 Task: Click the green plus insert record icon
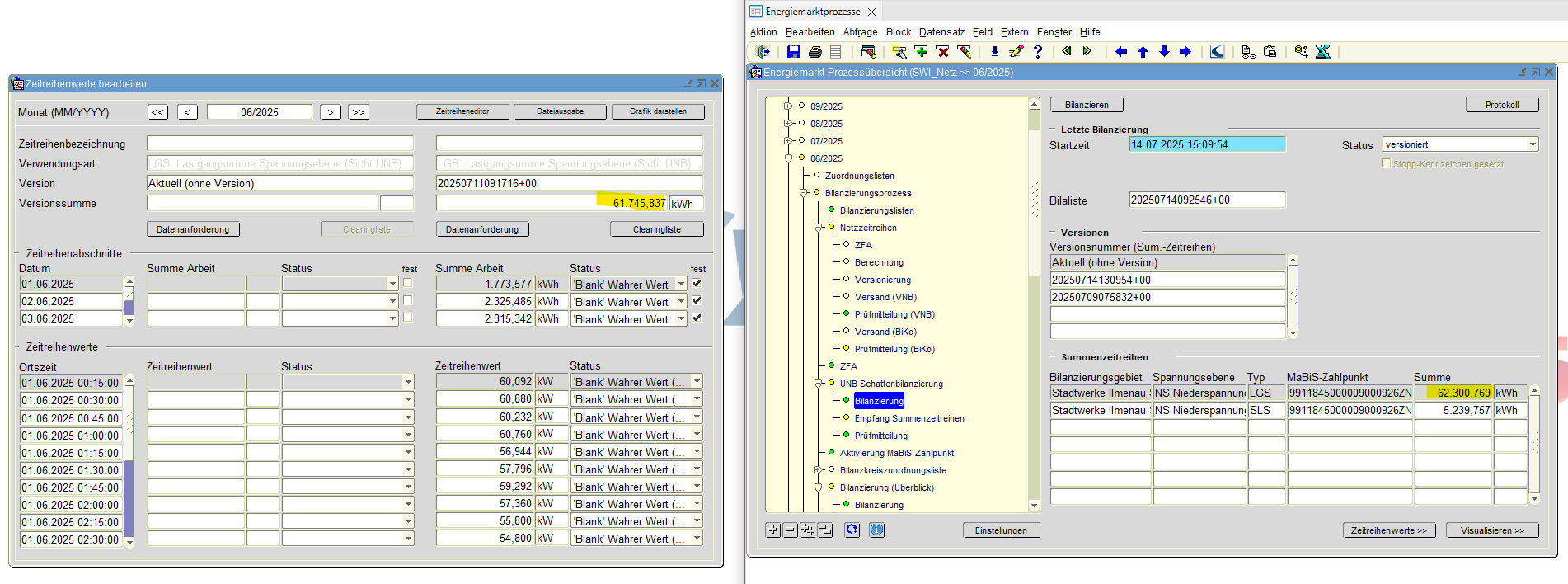[x=921, y=52]
